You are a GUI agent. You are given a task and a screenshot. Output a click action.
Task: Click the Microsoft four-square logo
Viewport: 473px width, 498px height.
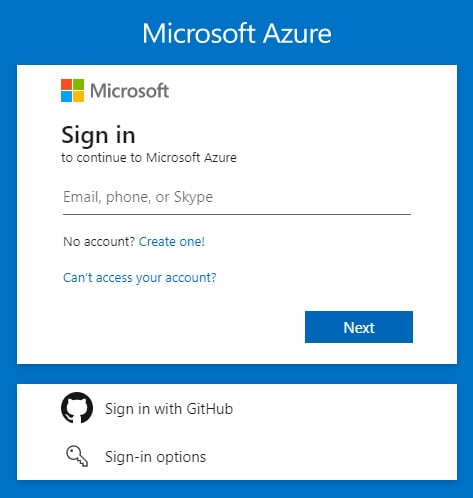coord(72,90)
